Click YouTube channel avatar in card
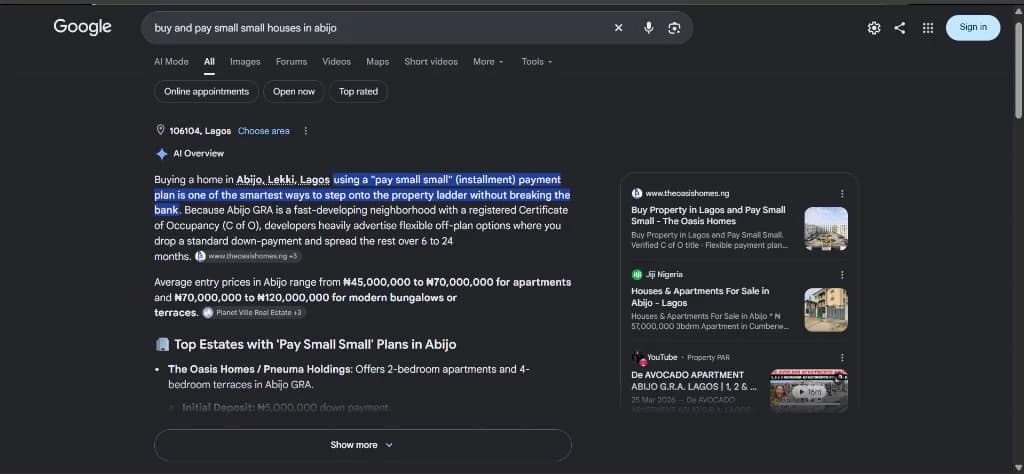This screenshot has width=1024, height=474. pos(638,358)
